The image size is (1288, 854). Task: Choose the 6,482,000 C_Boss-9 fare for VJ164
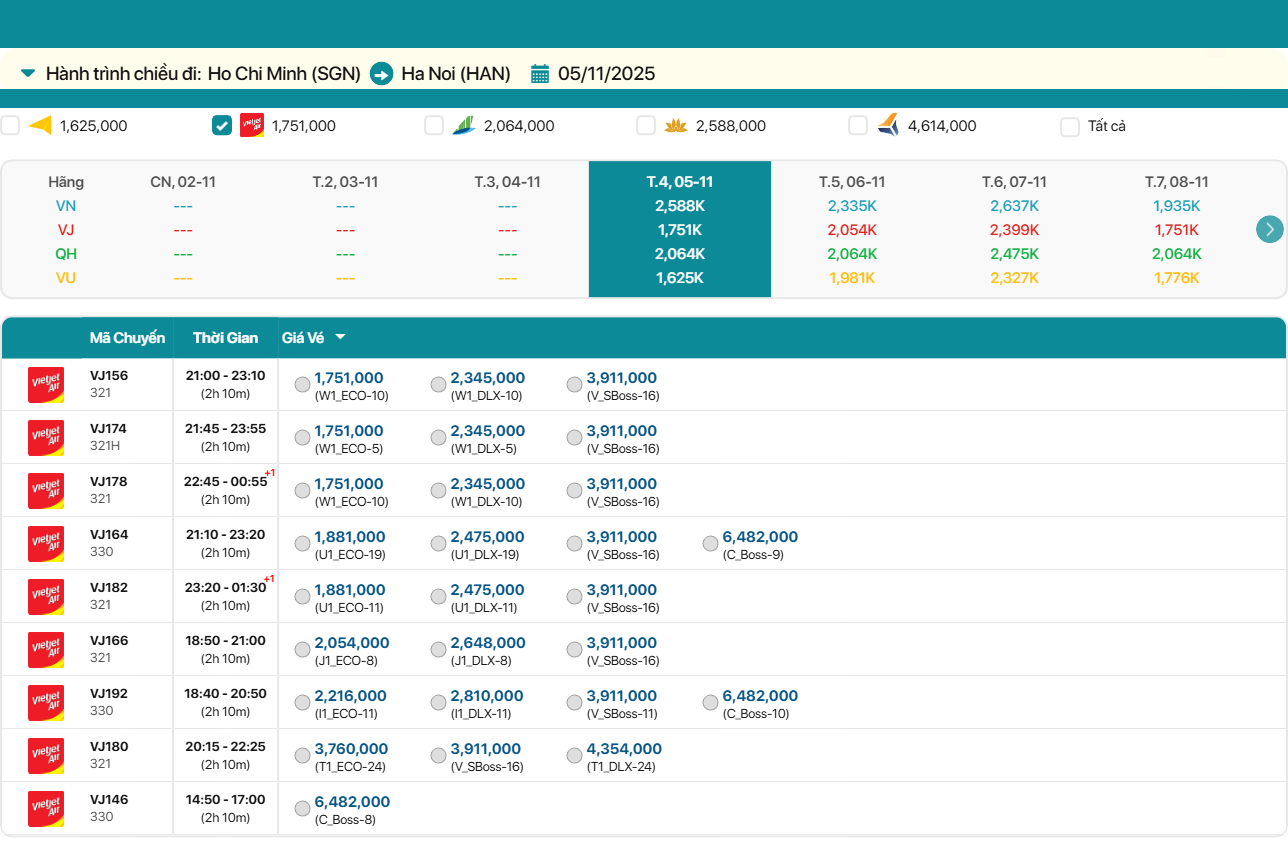click(710, 544)
